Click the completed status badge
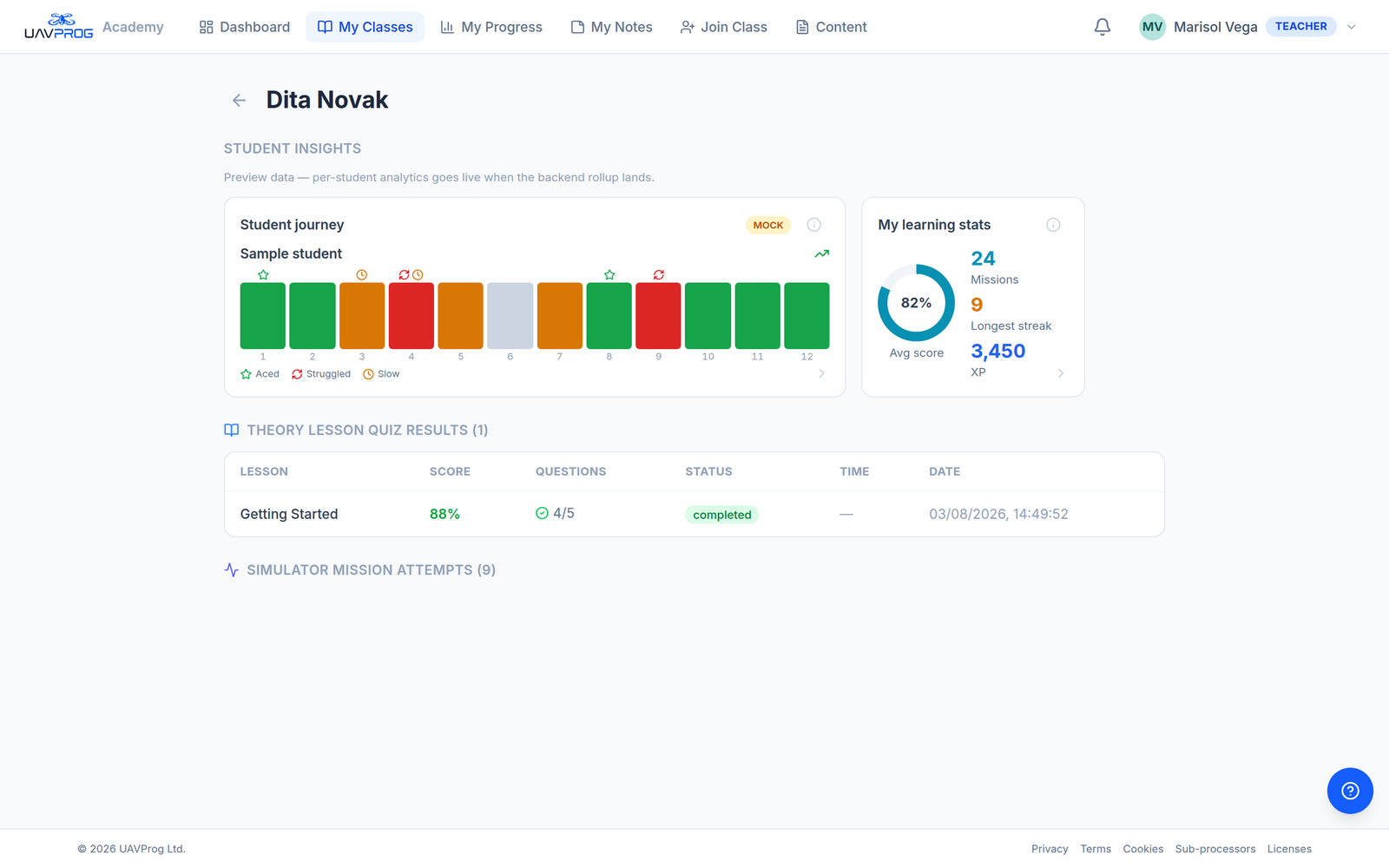Viewport: 1389px width, 868px height. tap(722, 515)
